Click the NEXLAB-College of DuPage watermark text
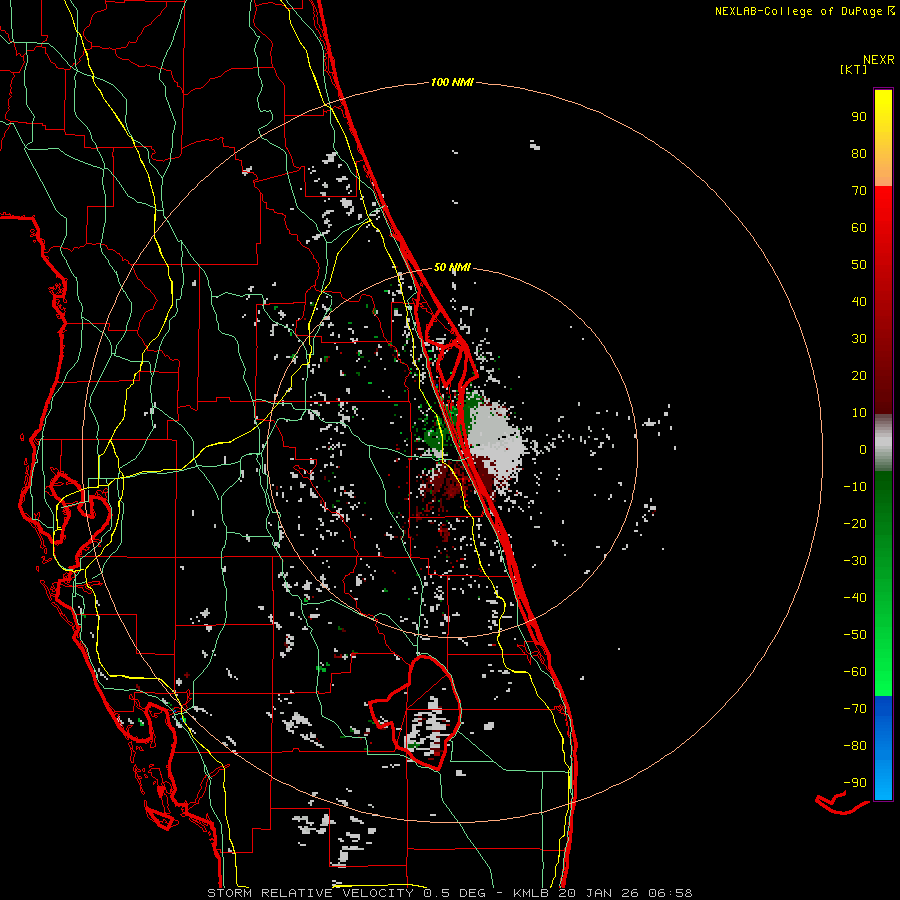This screenshot has width=900, height=900. tap(804, 11)
